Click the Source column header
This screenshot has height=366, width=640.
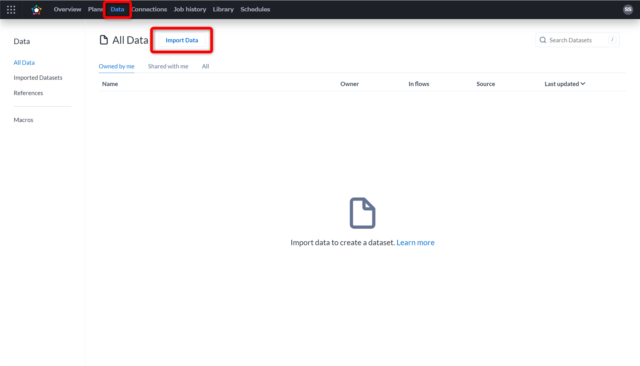486,84
